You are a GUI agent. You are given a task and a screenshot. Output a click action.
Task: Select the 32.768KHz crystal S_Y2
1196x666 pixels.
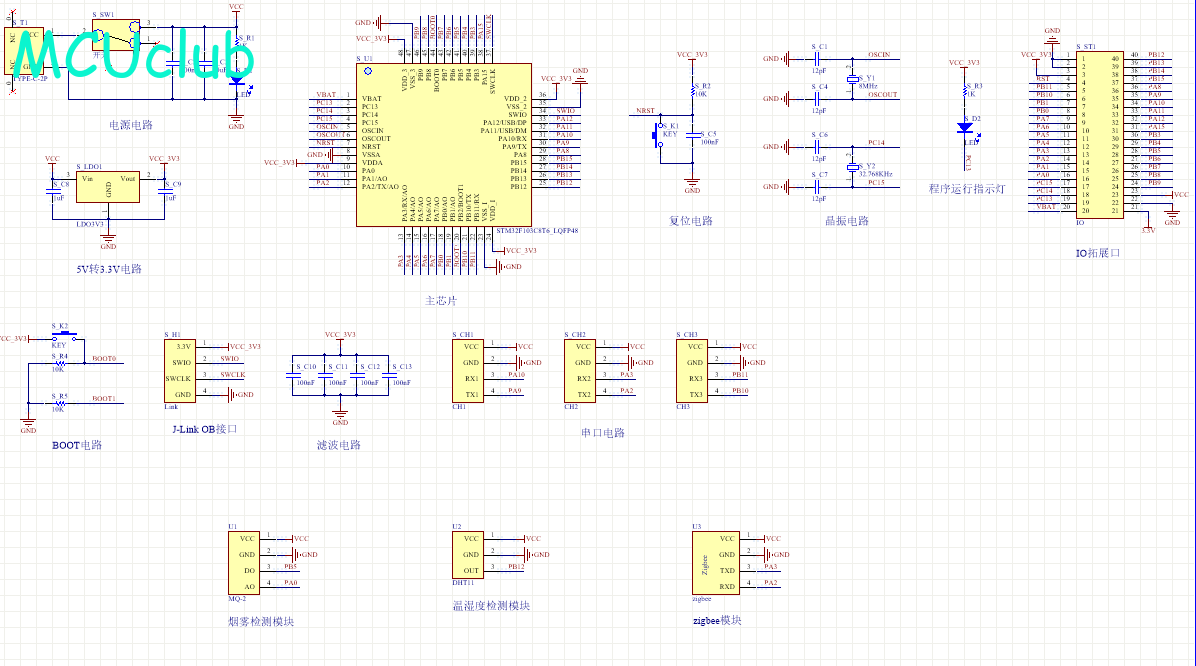(853, 167)
